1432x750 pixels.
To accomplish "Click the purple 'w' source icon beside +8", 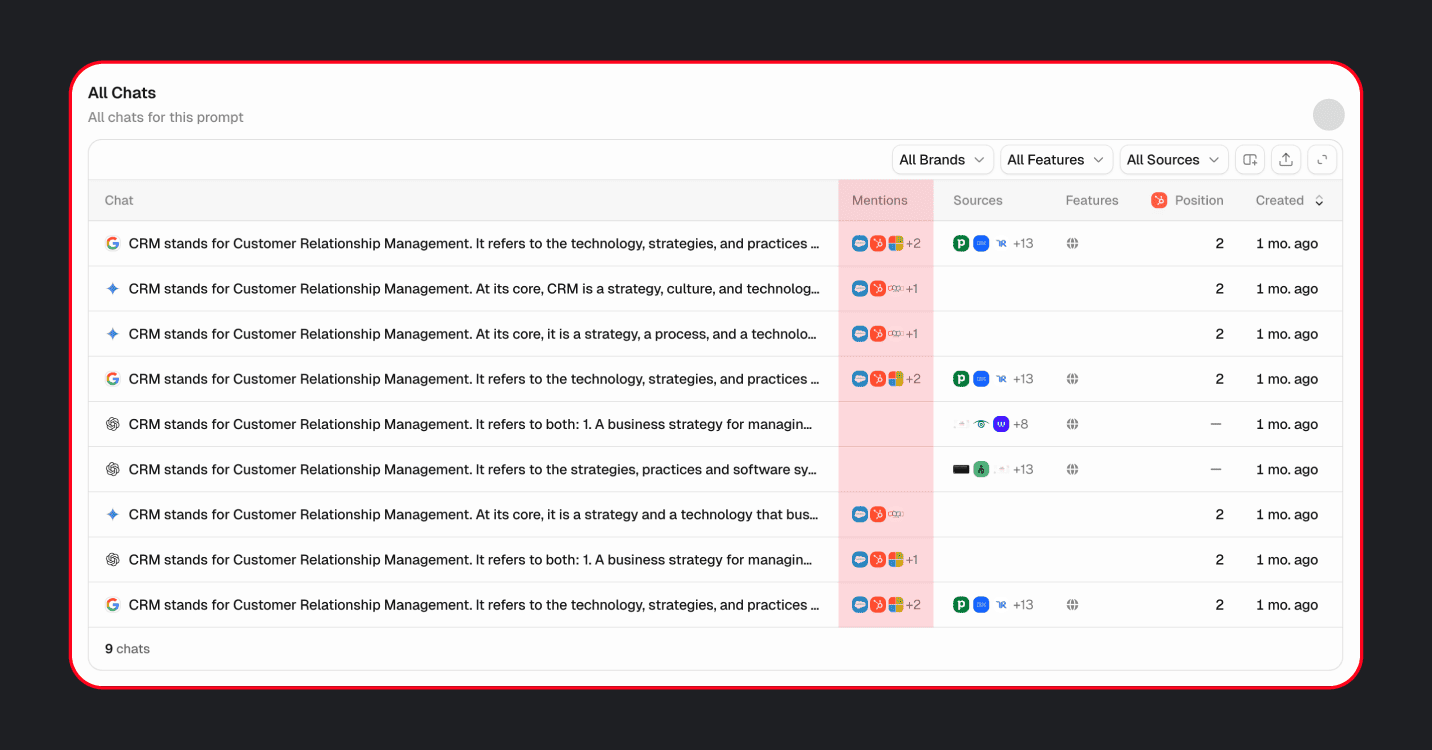I will tap(1001, 424).
